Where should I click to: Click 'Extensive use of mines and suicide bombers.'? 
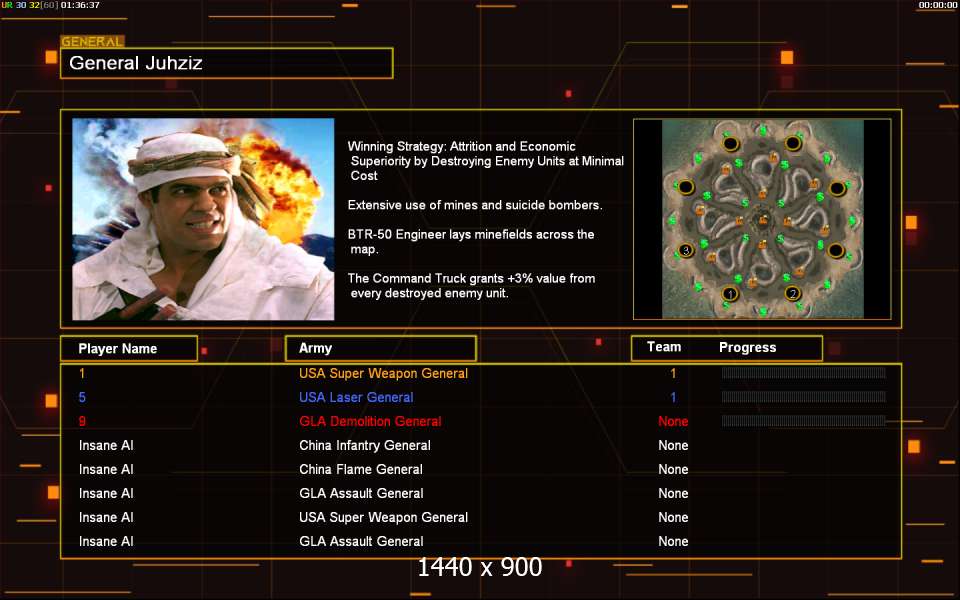coord(475,205)
